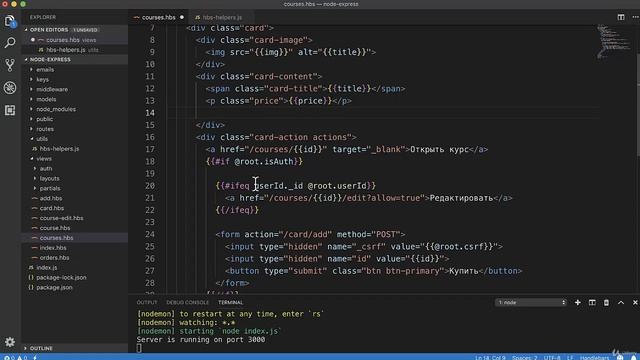Select the TERMINAL panel tab
This screenshot has height=360, width=640.
[x=231, y=302]
